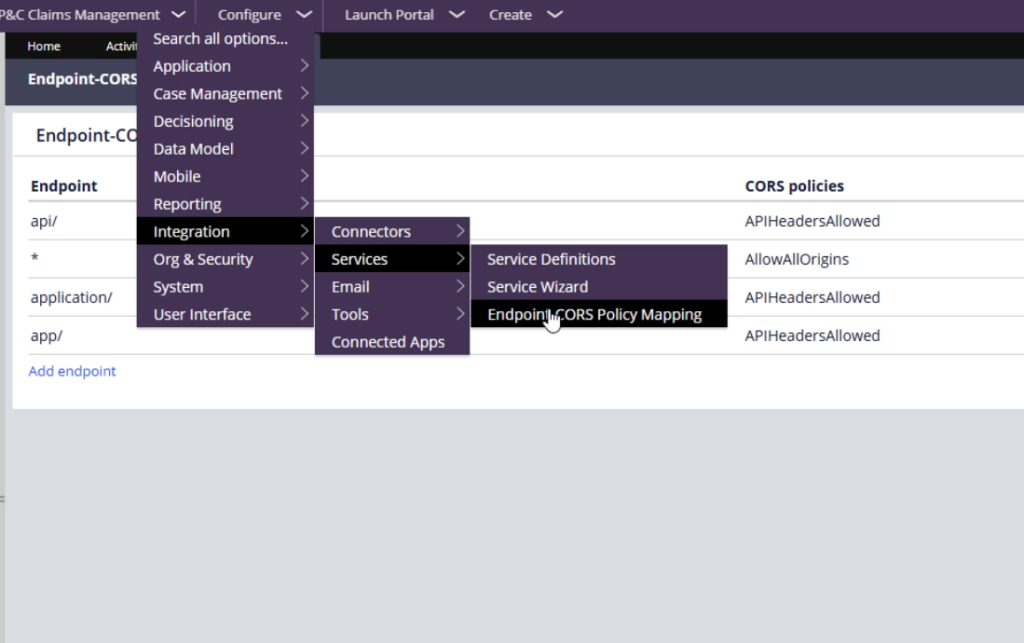1024x643 pixels.
Task: Click the AllowAllOrigins policy value
Action: (797, 259)
